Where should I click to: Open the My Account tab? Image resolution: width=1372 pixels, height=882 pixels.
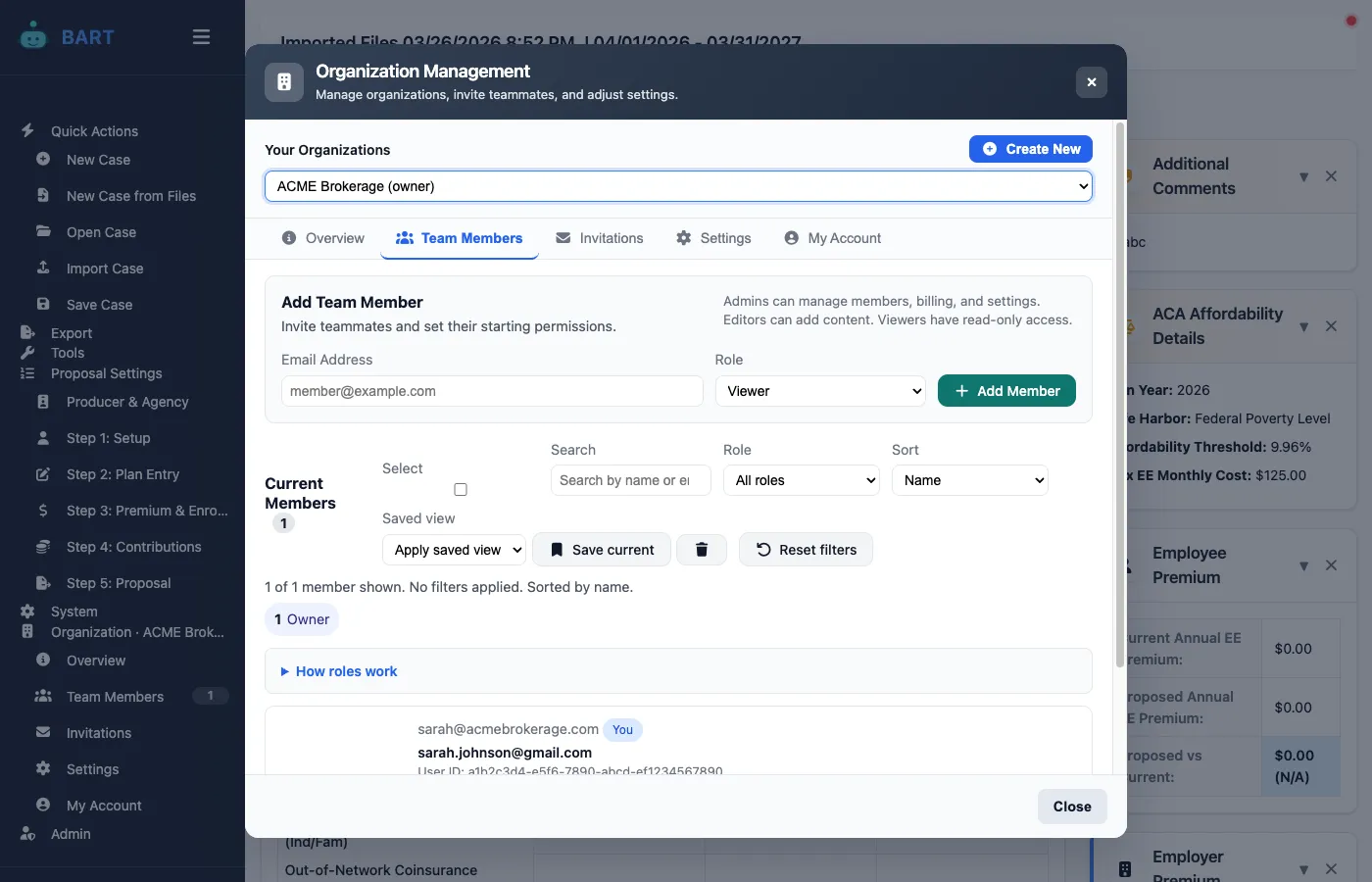[832, 237]
